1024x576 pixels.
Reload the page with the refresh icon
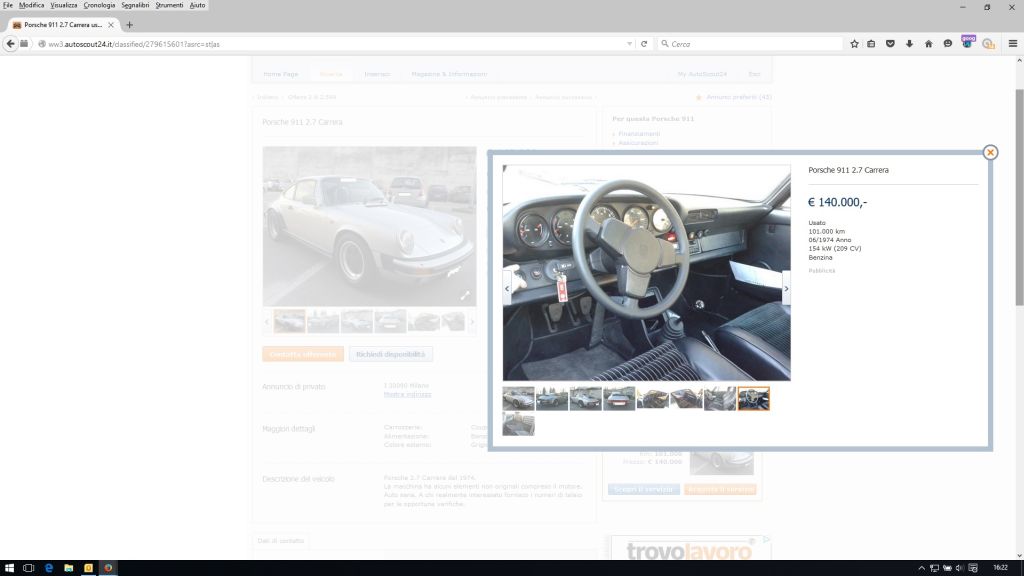point(644,44)
